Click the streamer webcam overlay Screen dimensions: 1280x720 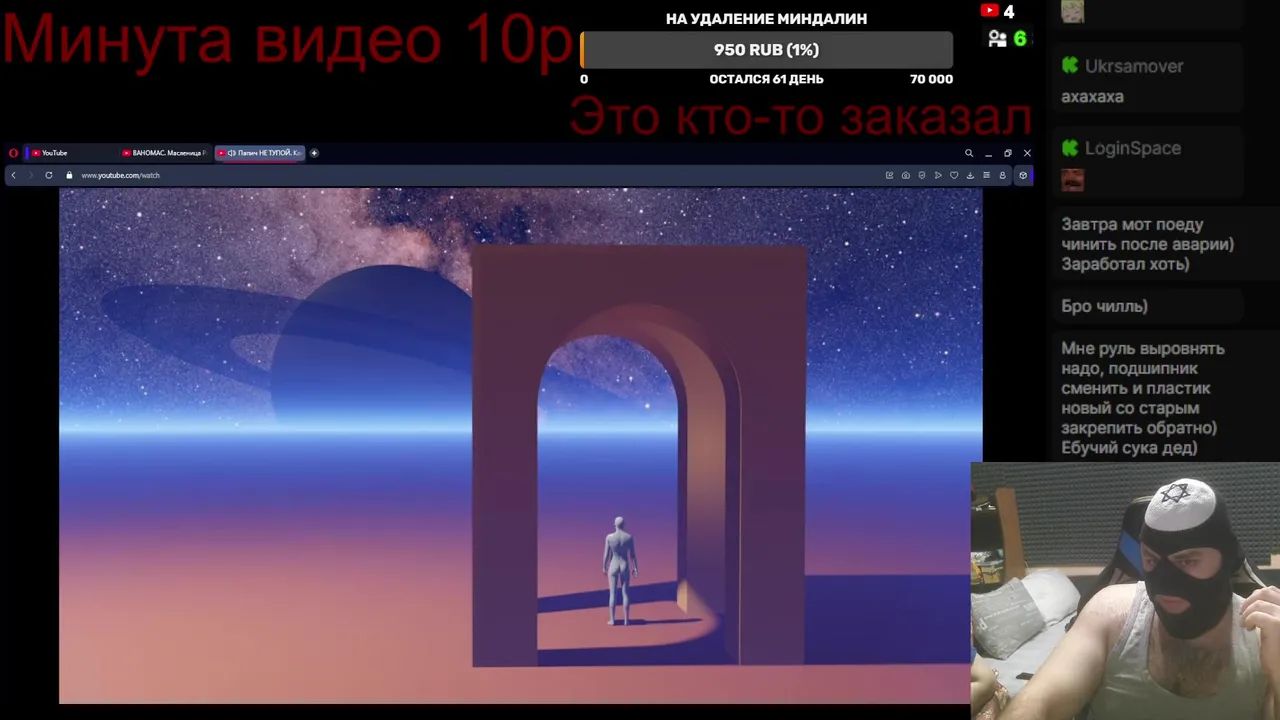coord(1125,590)
